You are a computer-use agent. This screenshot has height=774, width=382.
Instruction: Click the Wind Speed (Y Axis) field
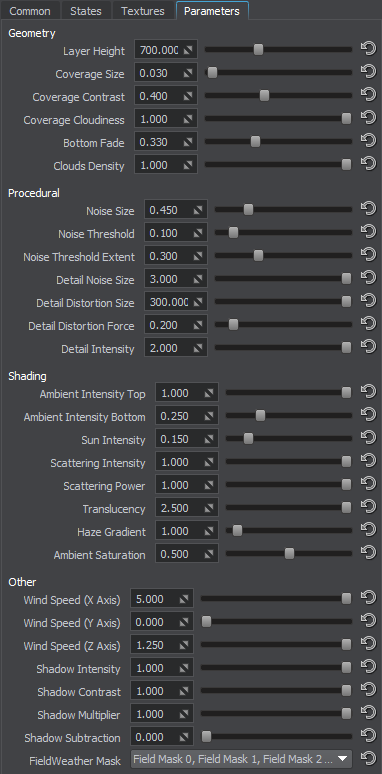click(162, 622)
